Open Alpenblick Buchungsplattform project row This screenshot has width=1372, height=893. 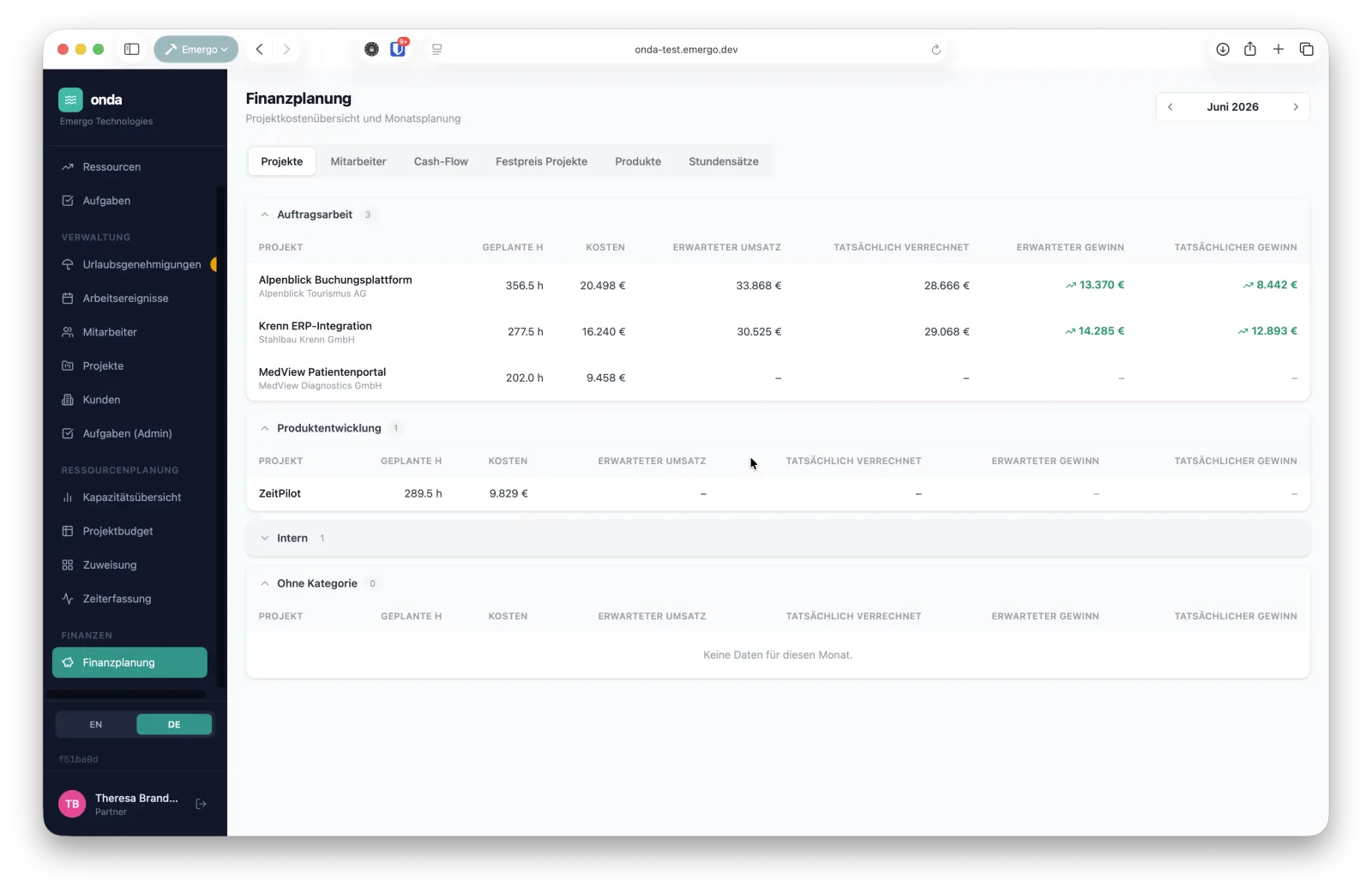click(778, 286)
